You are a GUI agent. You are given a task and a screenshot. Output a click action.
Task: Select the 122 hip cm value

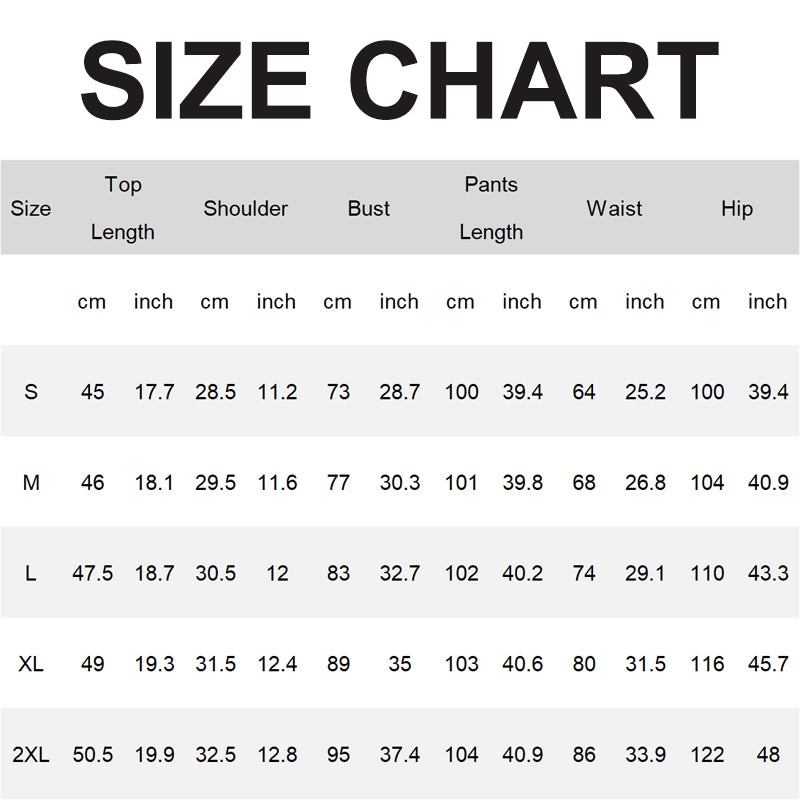707,755
